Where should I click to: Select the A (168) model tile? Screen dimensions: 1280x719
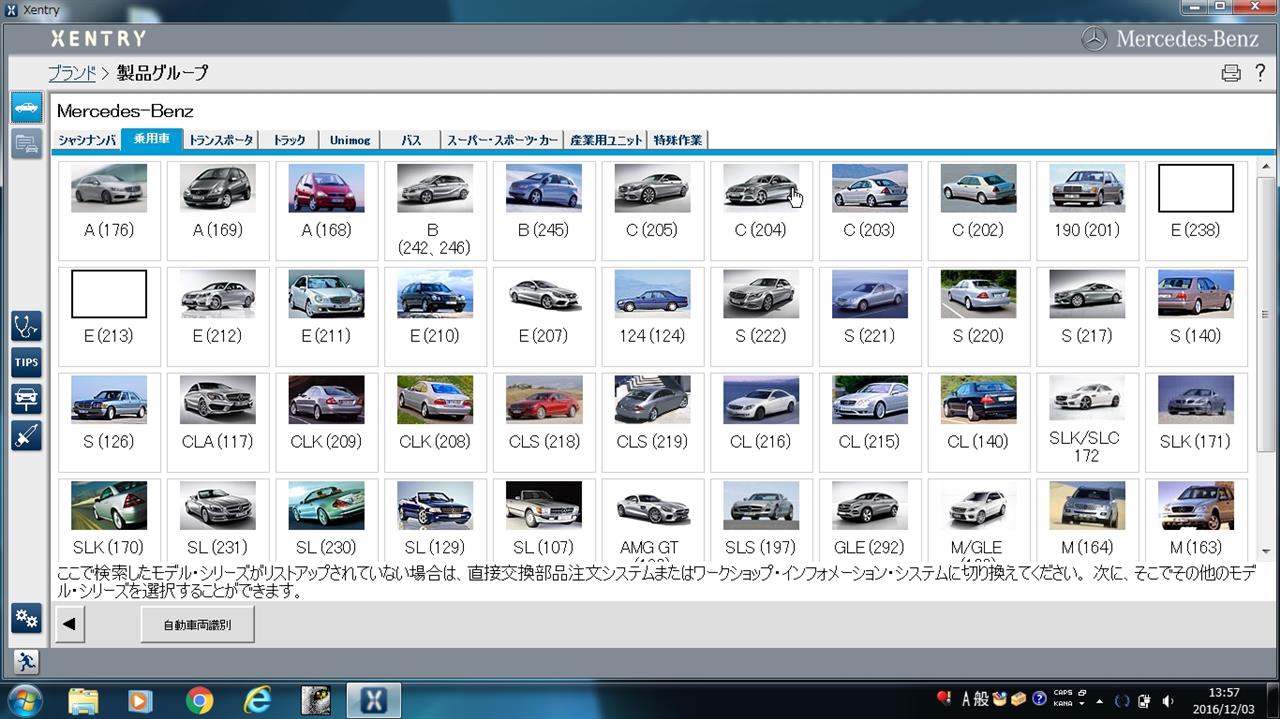[x=327, y=210]
